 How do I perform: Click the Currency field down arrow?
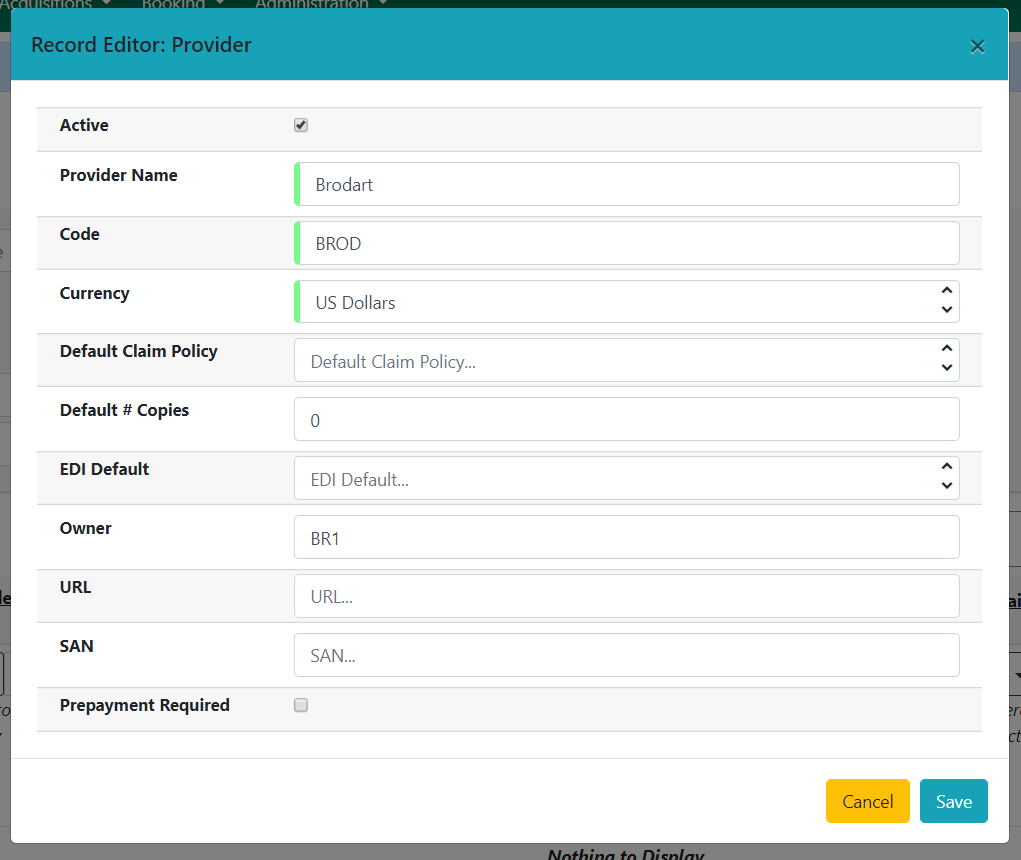(946, 310)
